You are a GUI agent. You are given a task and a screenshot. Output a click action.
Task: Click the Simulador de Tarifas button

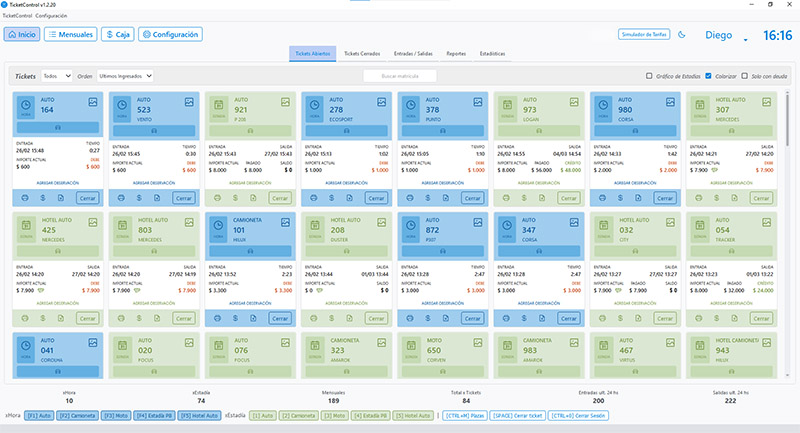click(643, 34)
